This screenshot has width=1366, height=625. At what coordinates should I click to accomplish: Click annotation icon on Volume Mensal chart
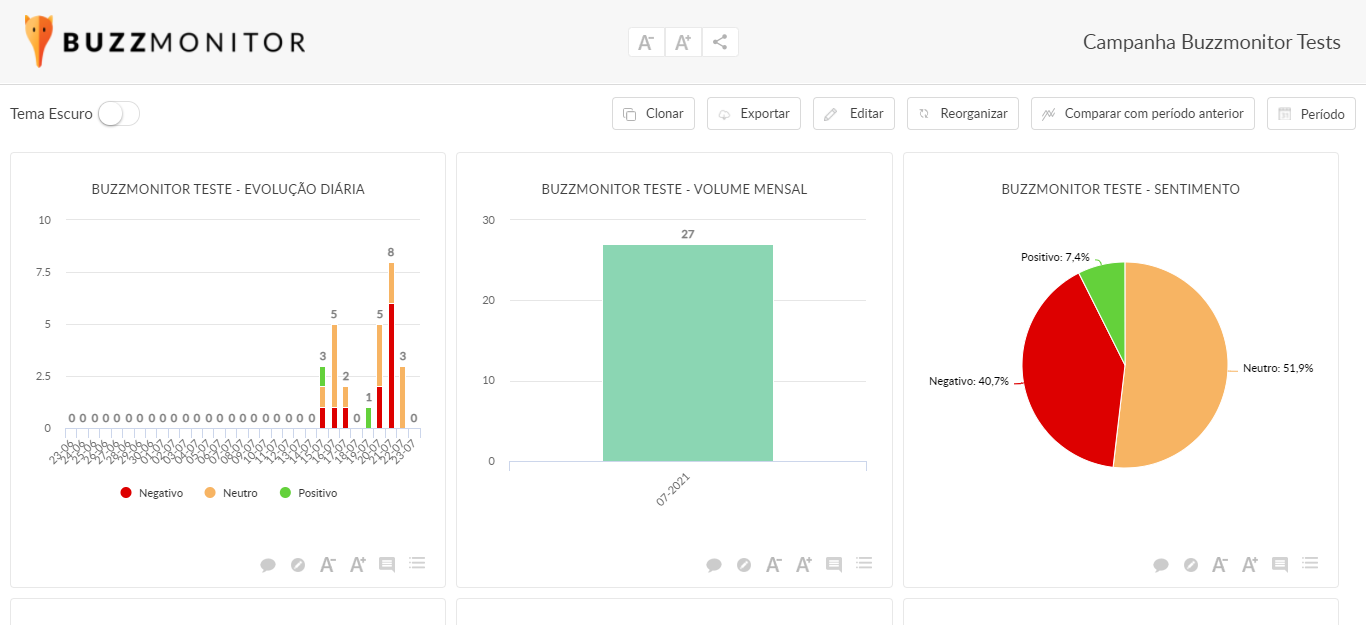point(834,565)
